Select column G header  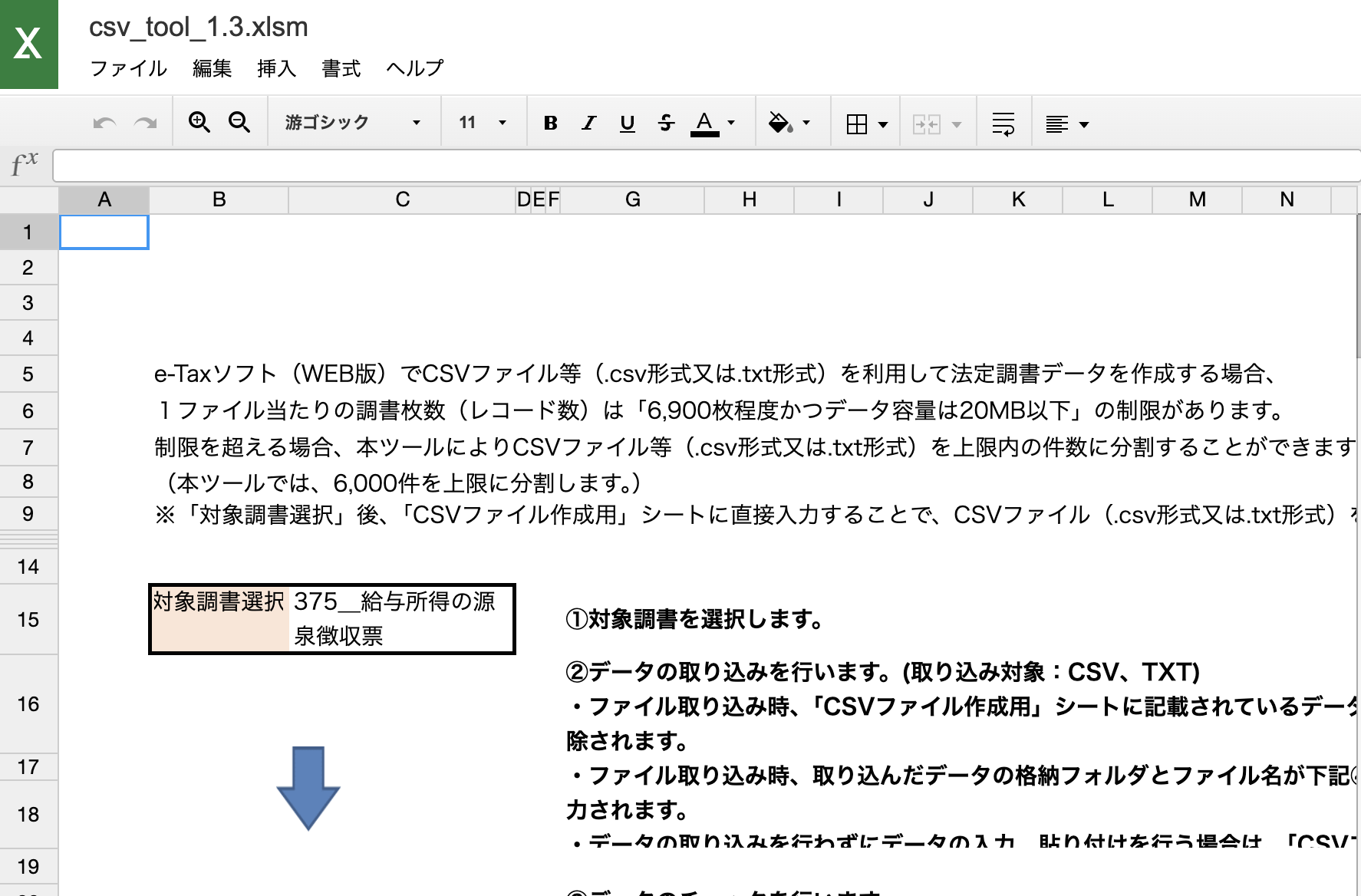pos(632,200)
